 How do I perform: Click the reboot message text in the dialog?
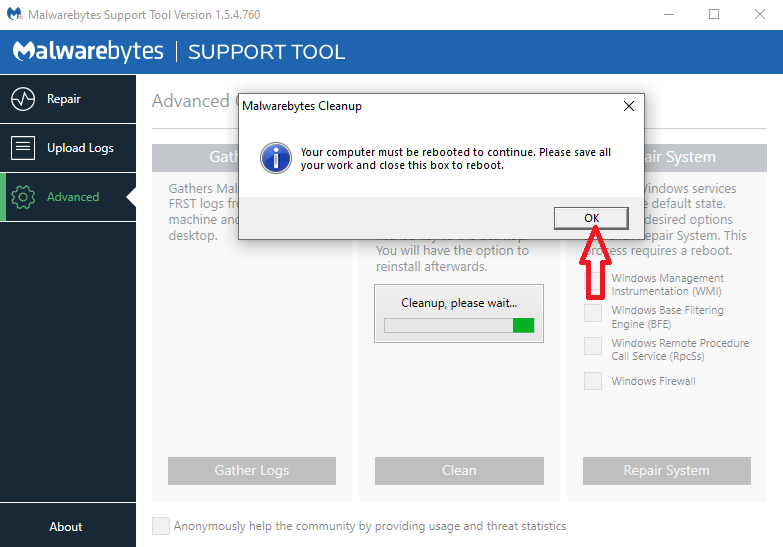coord(455,158)
